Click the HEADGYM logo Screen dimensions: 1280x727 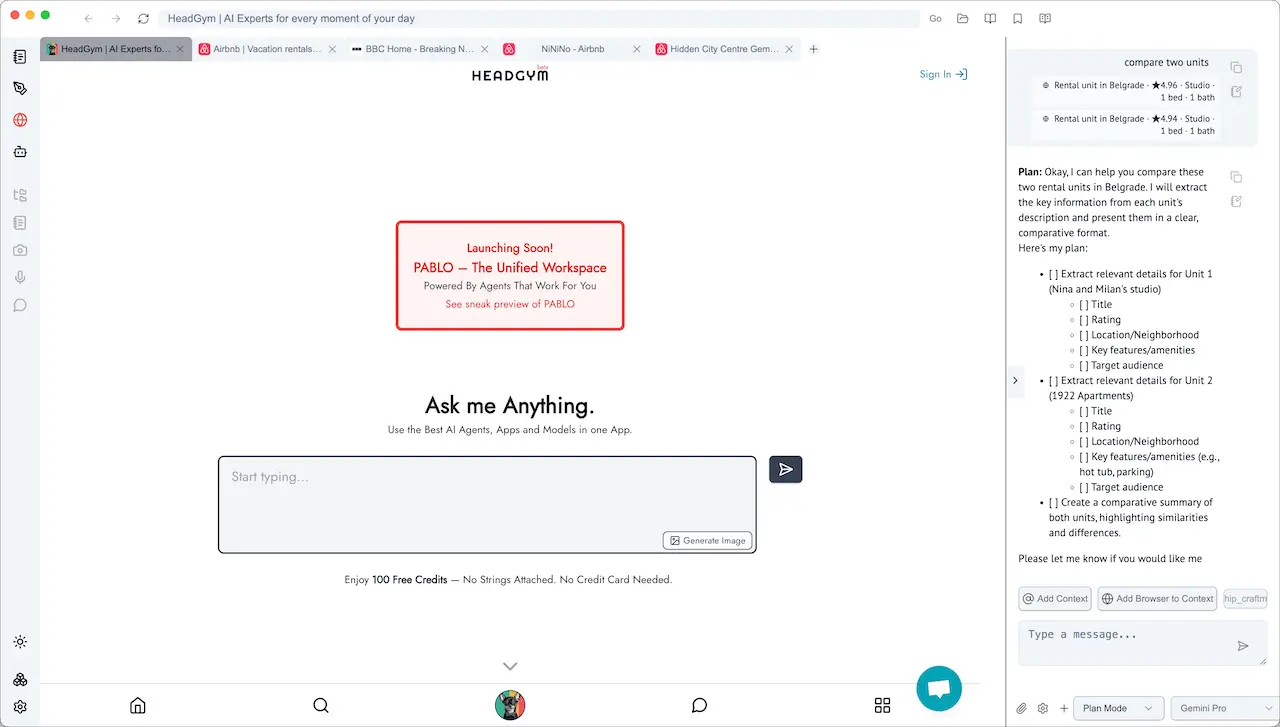pos(510,74)
